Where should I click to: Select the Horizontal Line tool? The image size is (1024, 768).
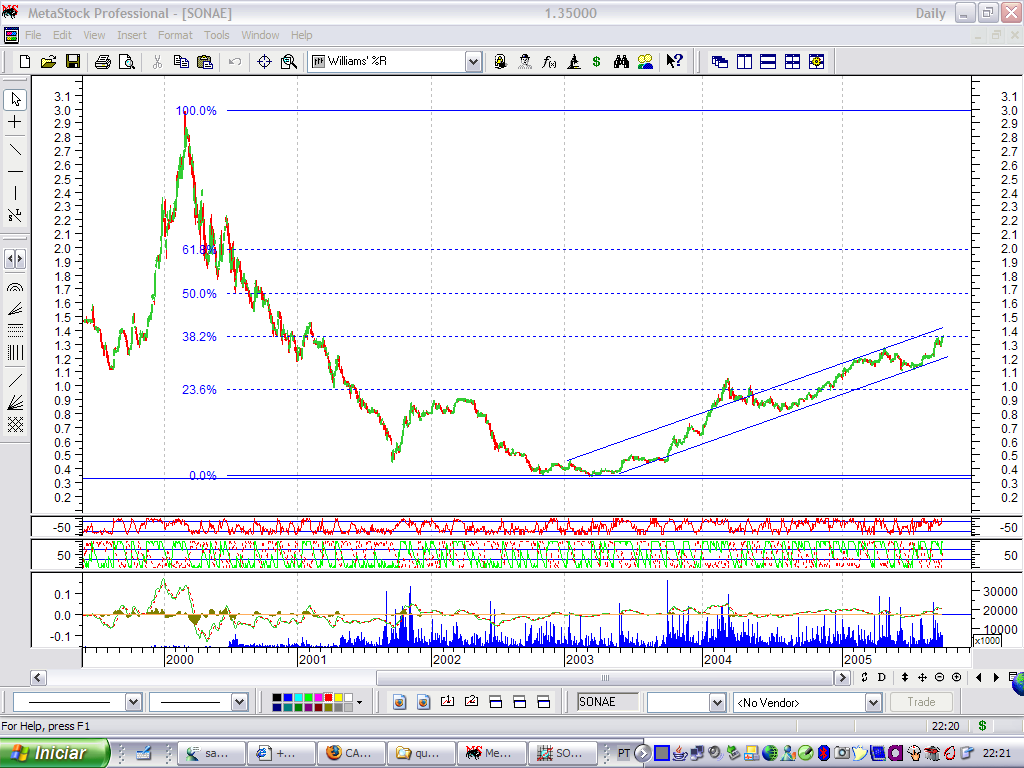15,172
